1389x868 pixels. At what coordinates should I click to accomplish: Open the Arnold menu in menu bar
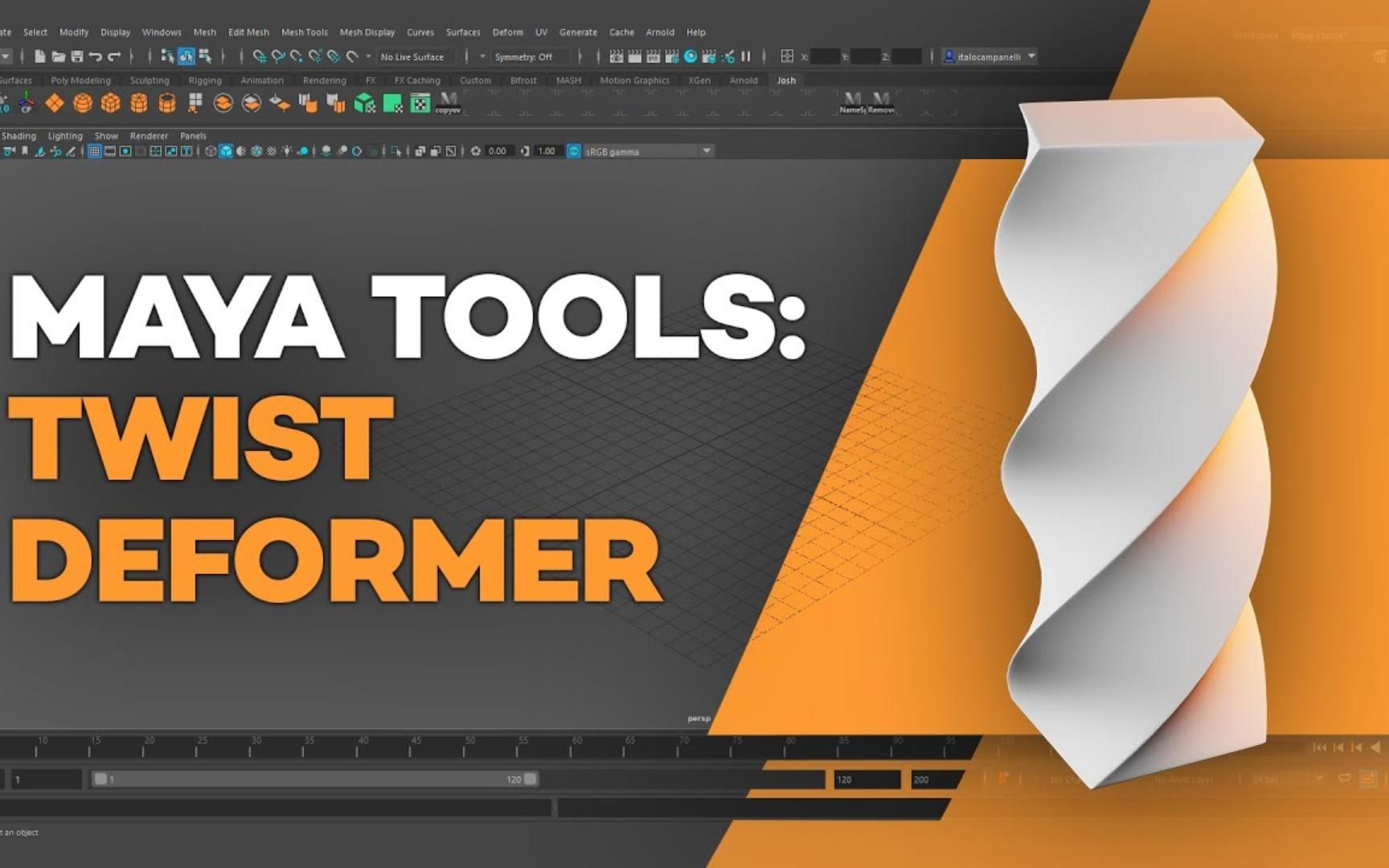pyautogui.click(x=660, y=32)
